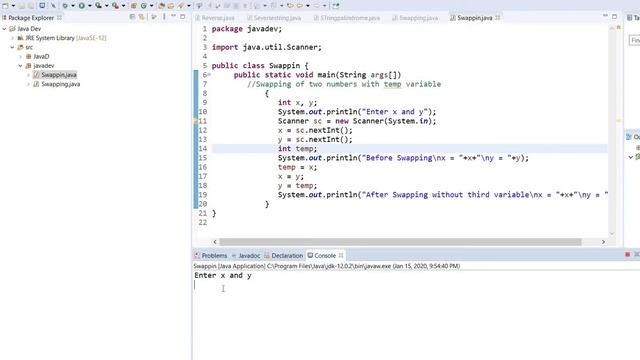Click into the console input line
Viewport: 640px width, 360px height.
[x=416, y=285]
